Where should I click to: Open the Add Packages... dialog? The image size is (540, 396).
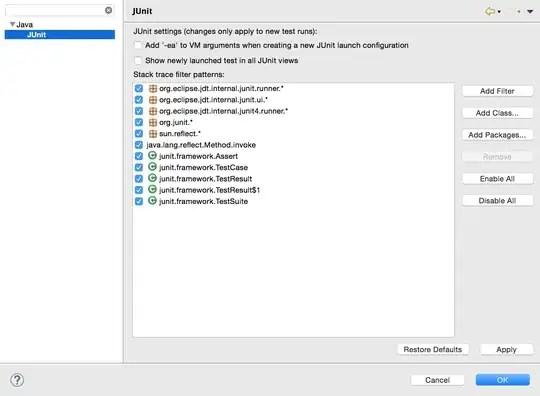coord(497,135)
